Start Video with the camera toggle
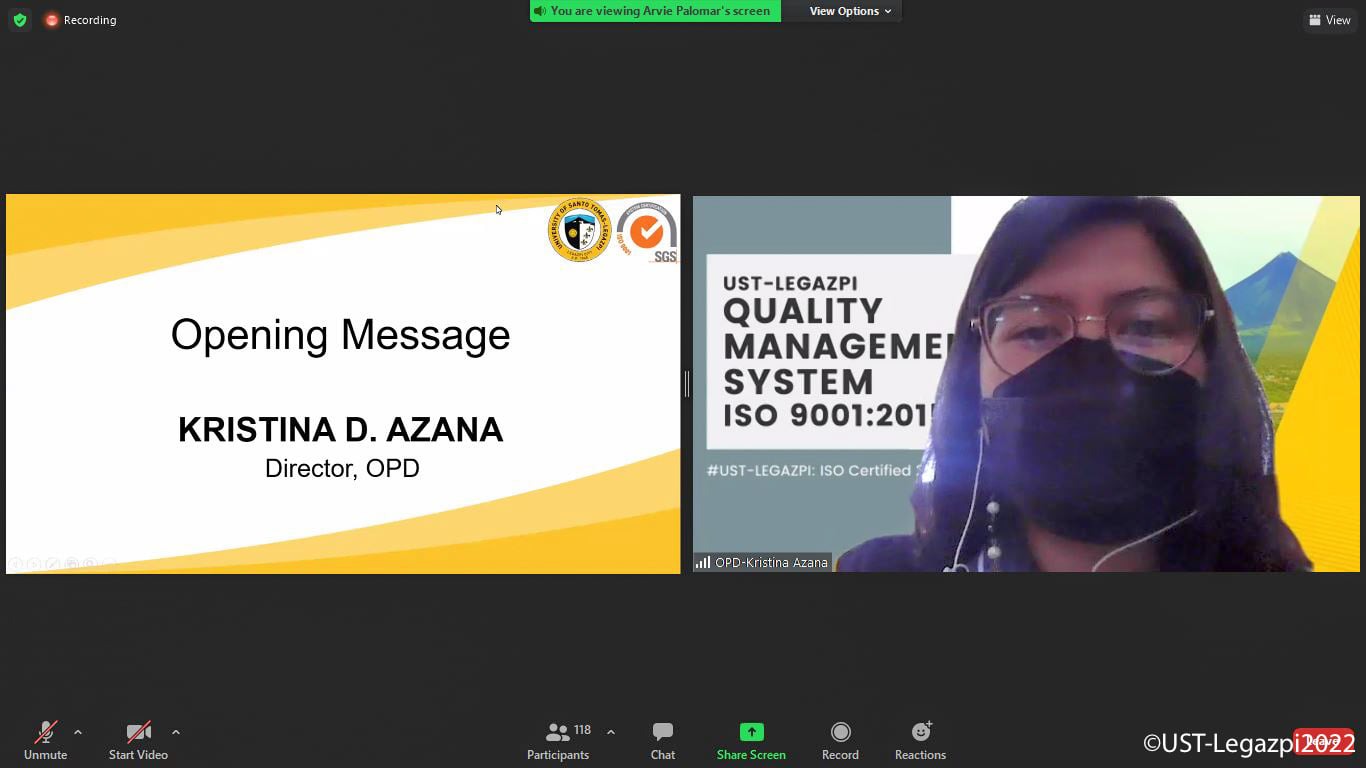The height and width of the screenshot is (768, 1366). (x=138, y=741)
